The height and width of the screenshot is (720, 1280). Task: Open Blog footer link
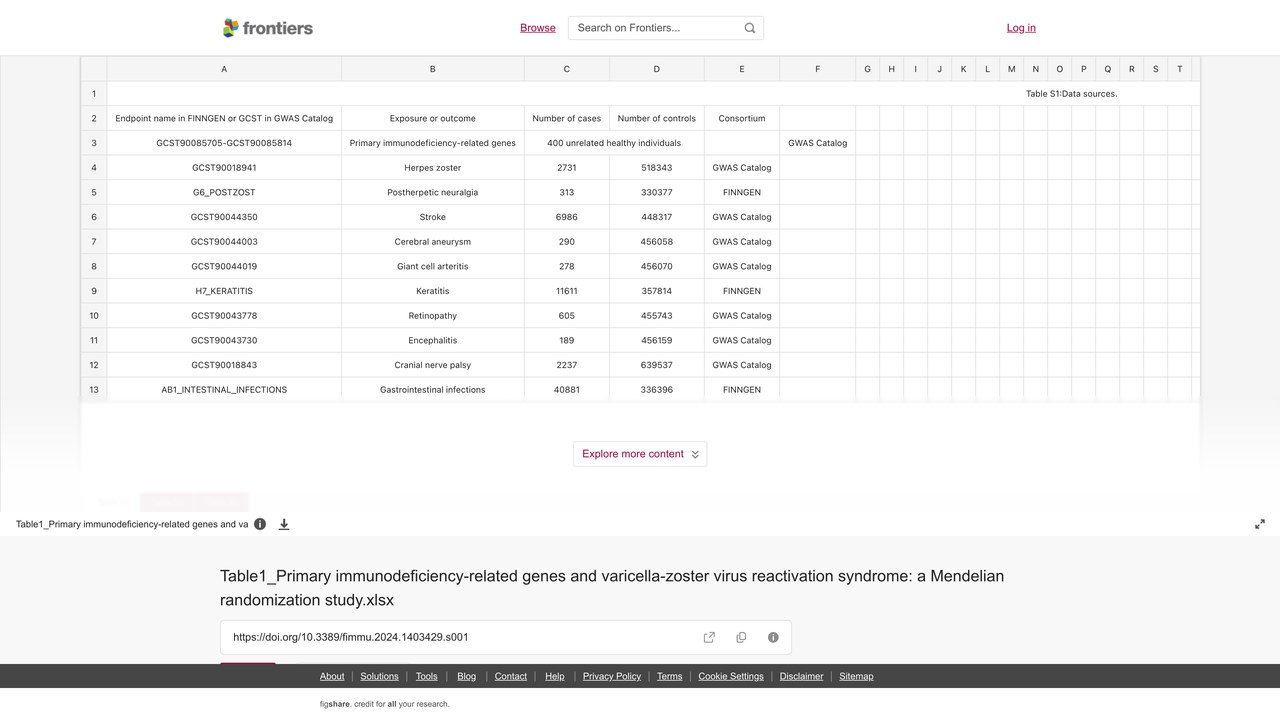point(467,676)
